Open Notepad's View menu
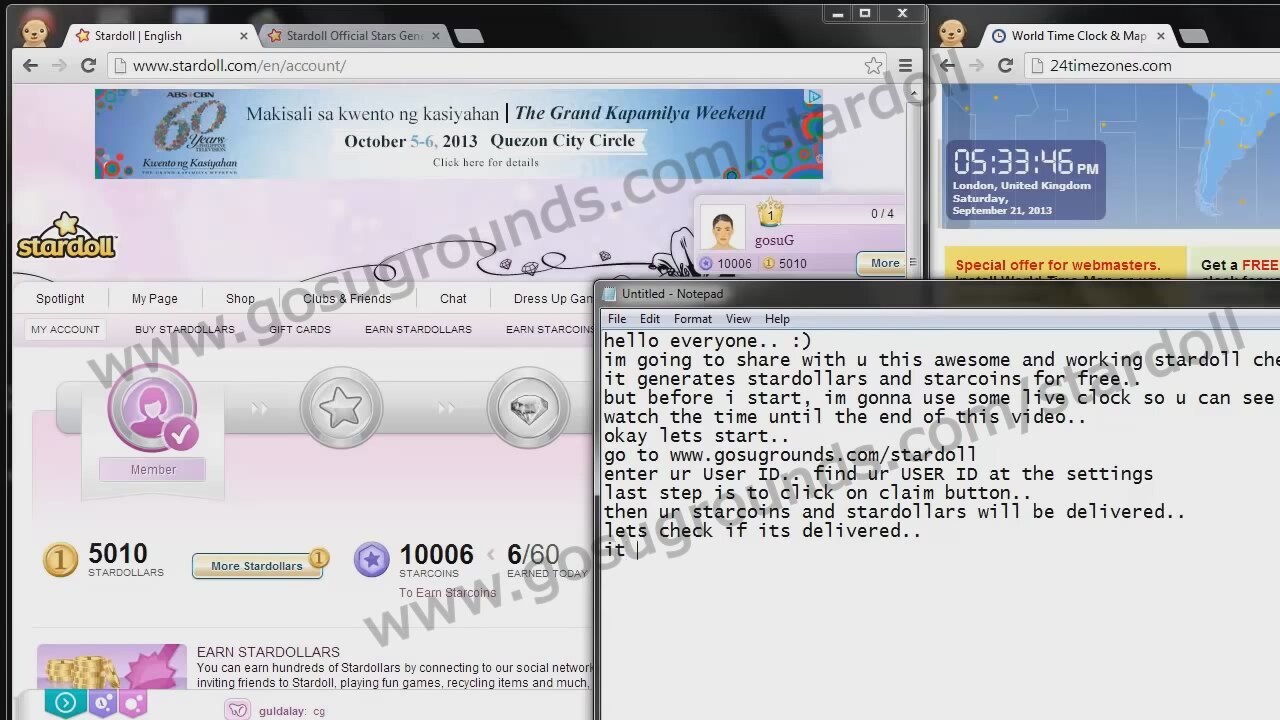1280x720 pixels. [738, 319]
